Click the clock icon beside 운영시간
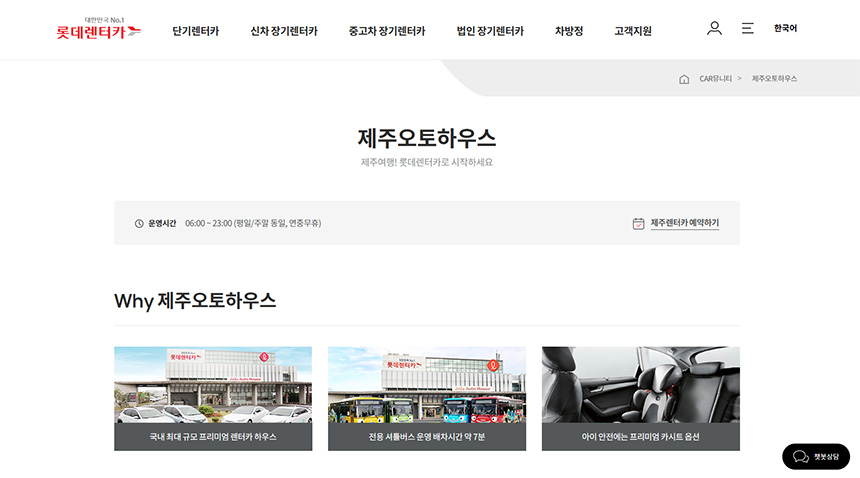 (x=139, y=223)
